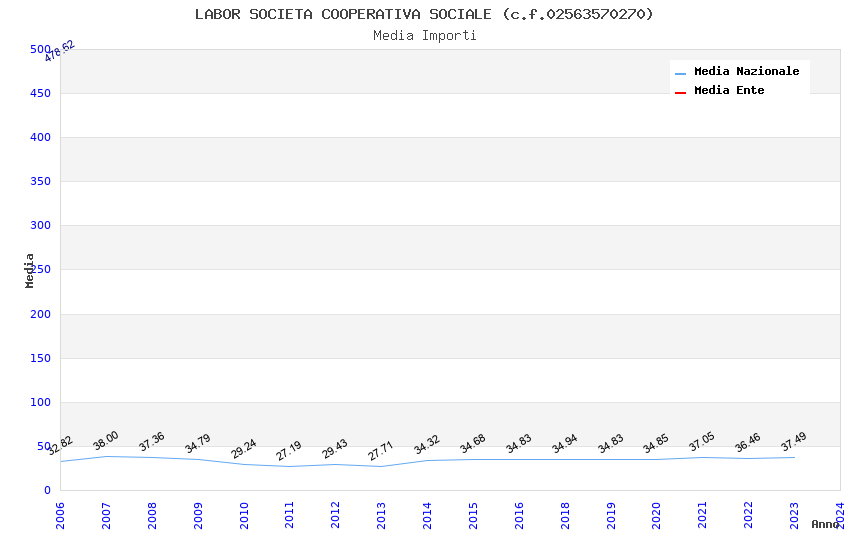Viewport: 850px width, 550px height.
Task: Click the red Media Ente legend swatch
Action: (x=680, y=93)
